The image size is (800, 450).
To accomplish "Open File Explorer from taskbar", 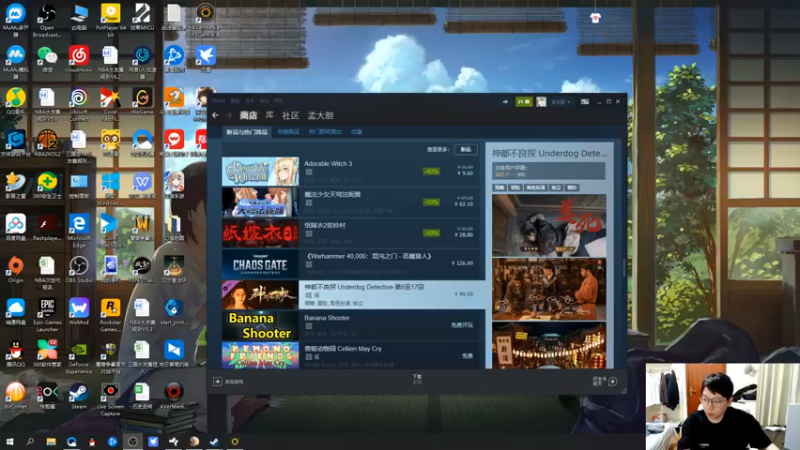I will pos(51,441).
